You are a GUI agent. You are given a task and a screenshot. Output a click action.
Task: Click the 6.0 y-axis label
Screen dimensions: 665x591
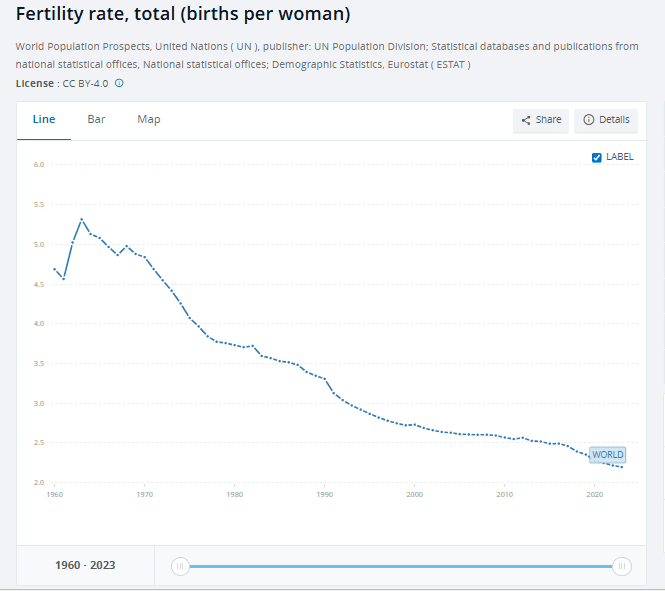pyautogui.click(x=40, y=164)
